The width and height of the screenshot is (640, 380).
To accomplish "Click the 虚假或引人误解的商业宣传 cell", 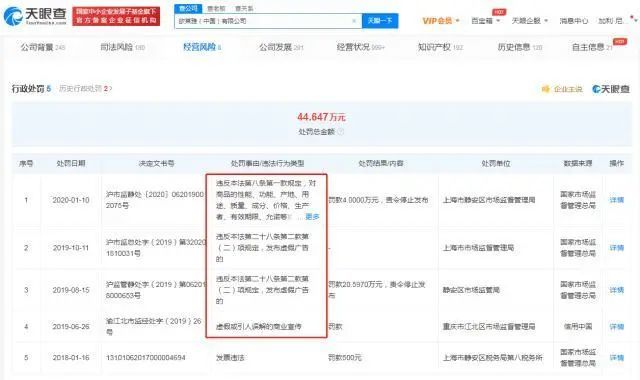I will coord(258,327).
